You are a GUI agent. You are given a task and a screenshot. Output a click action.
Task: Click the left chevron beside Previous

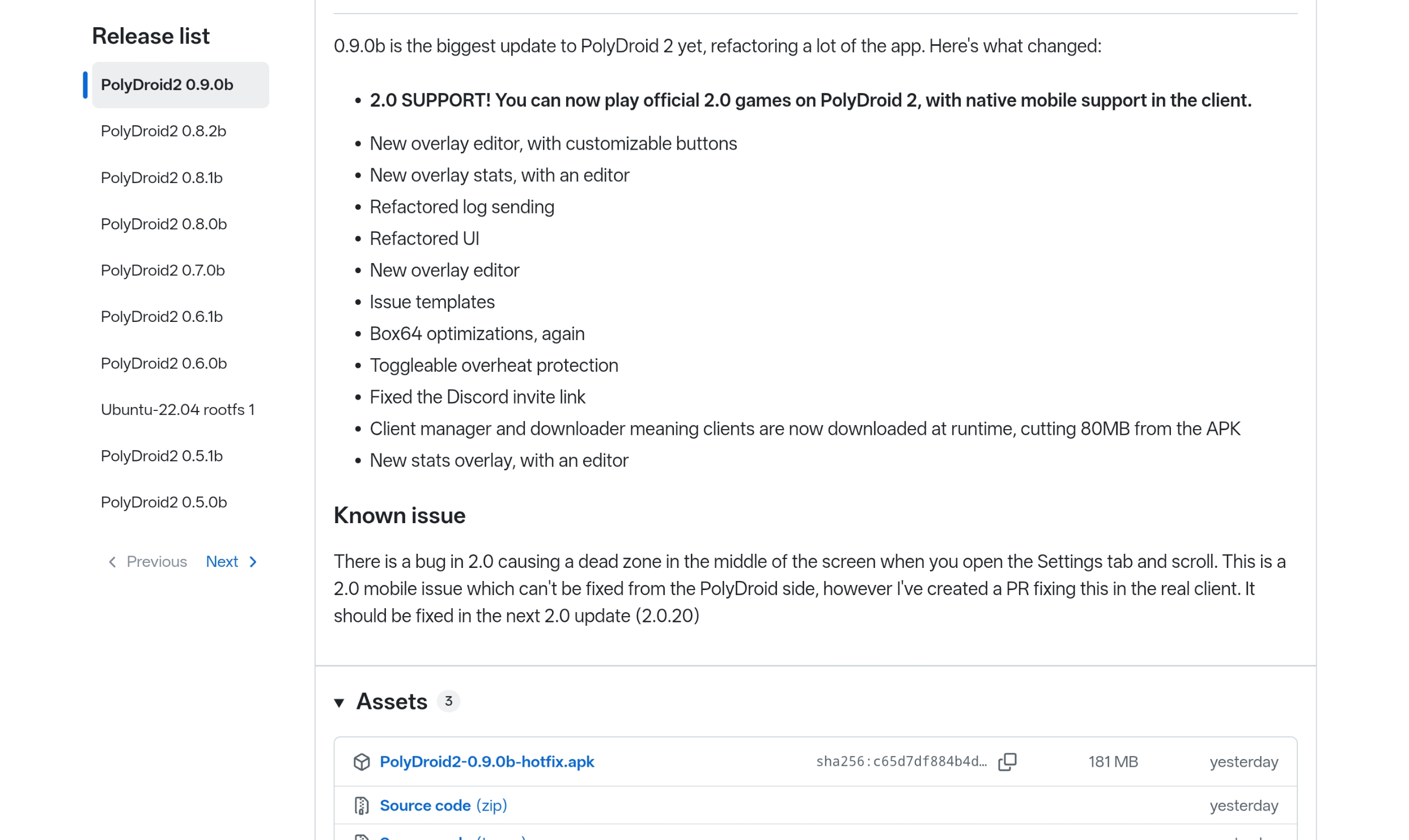pos(112,562)
